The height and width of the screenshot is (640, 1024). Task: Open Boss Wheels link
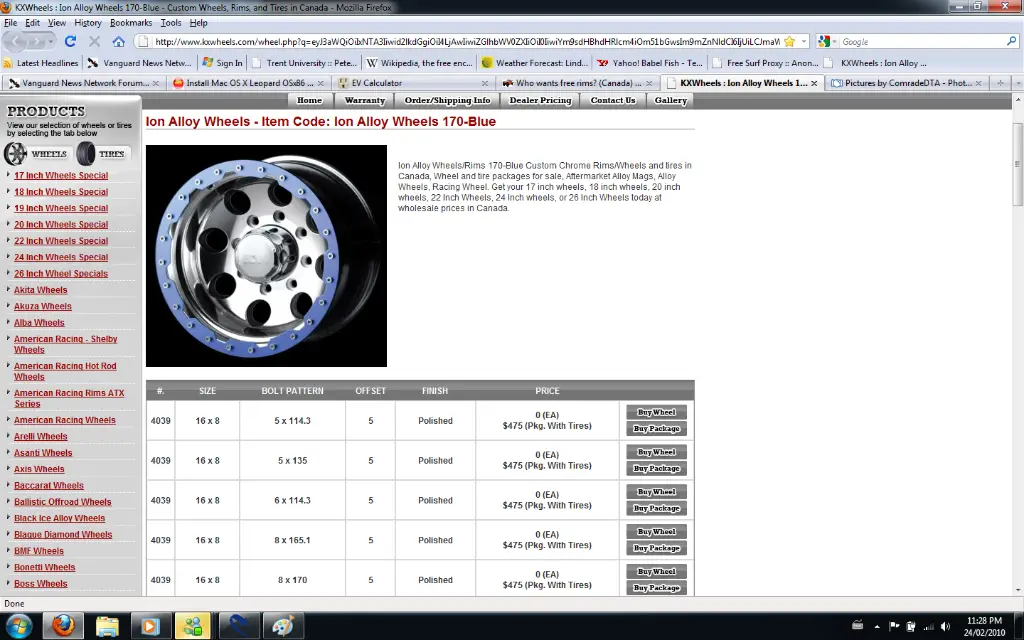[40, 583]
